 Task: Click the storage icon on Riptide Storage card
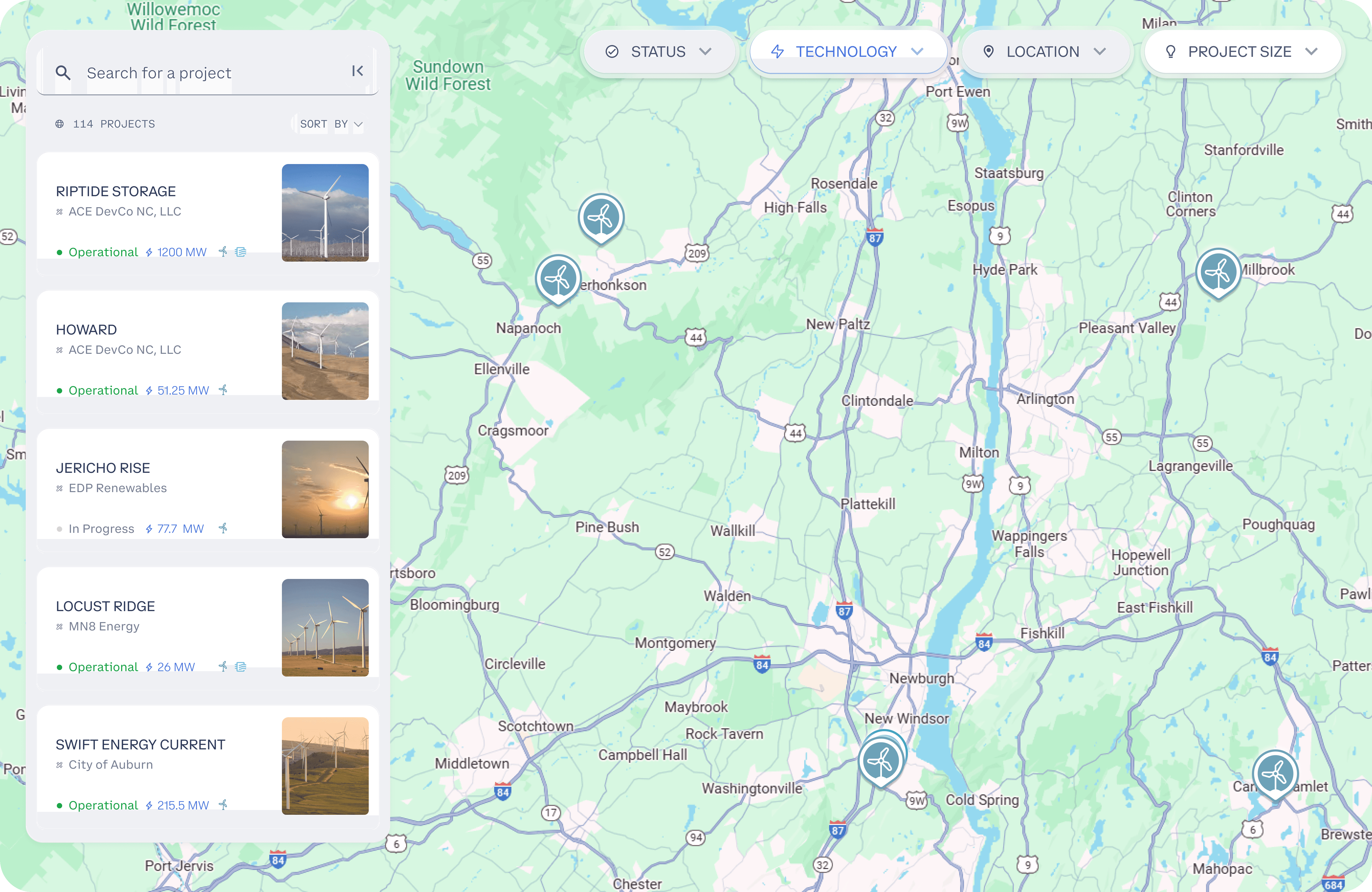pos(241,252)
